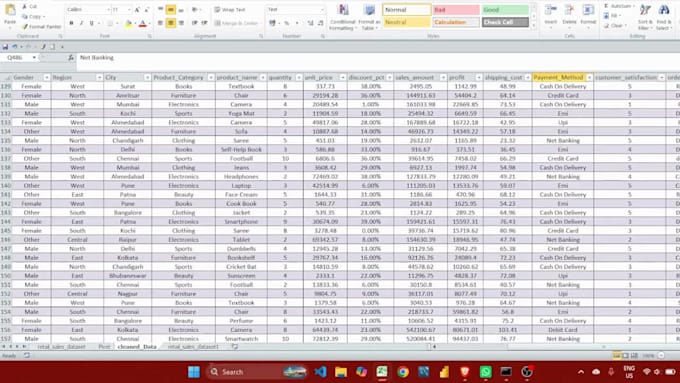Click the Insert Function fx icon
This screenshot has height=383, width=680.
[x=71, y=57]
